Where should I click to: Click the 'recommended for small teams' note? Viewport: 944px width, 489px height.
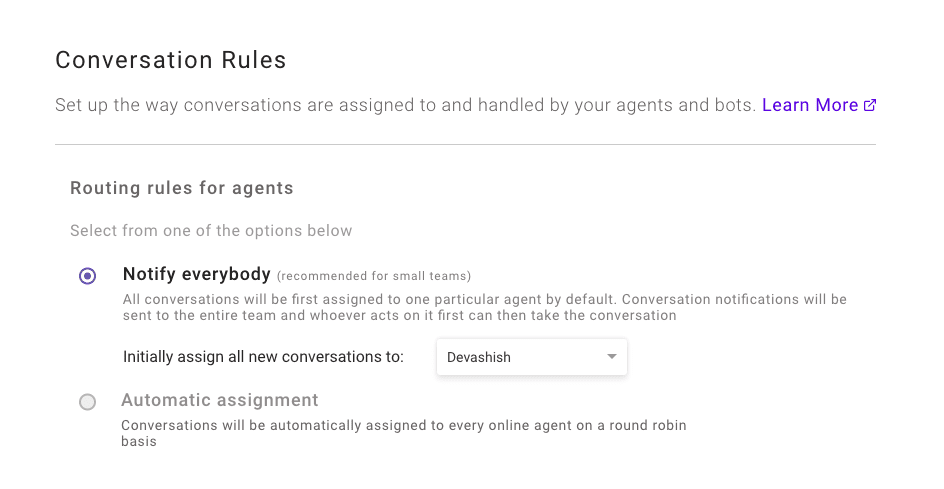[x=374, y=276]
